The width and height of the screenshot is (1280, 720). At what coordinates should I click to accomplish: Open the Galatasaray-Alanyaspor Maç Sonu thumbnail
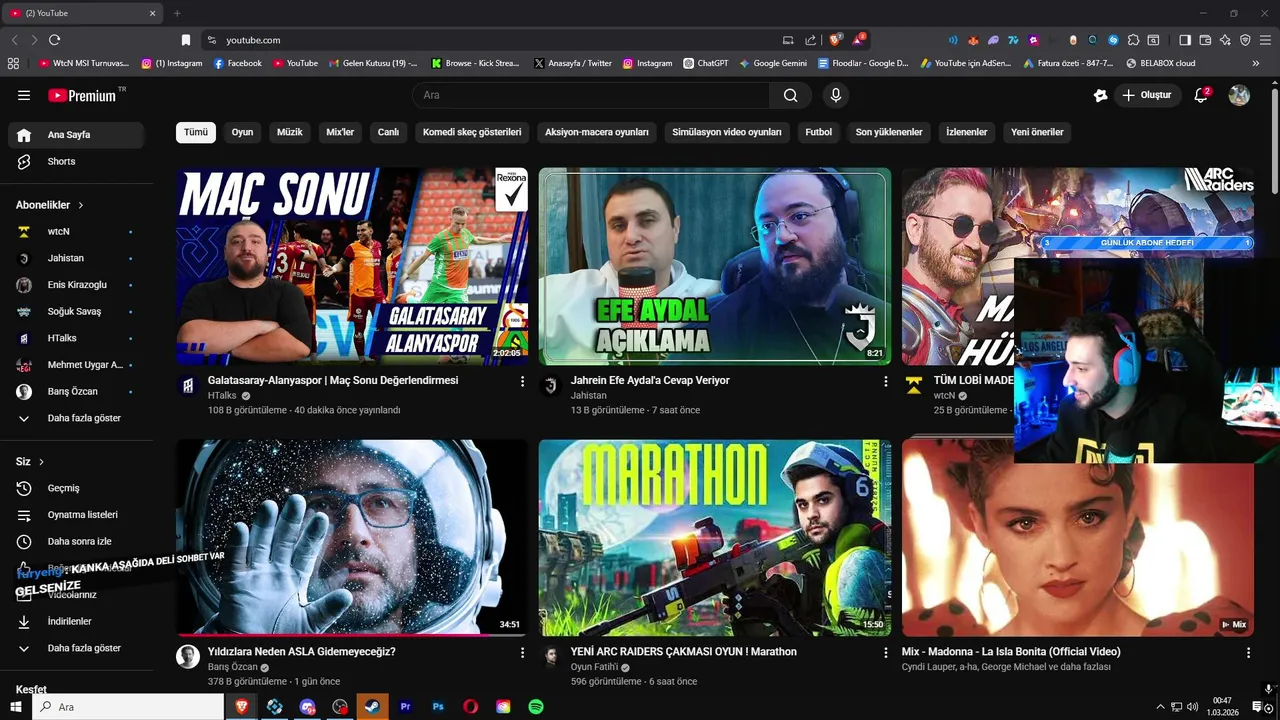pyautogui.click(x=352, y=266)
